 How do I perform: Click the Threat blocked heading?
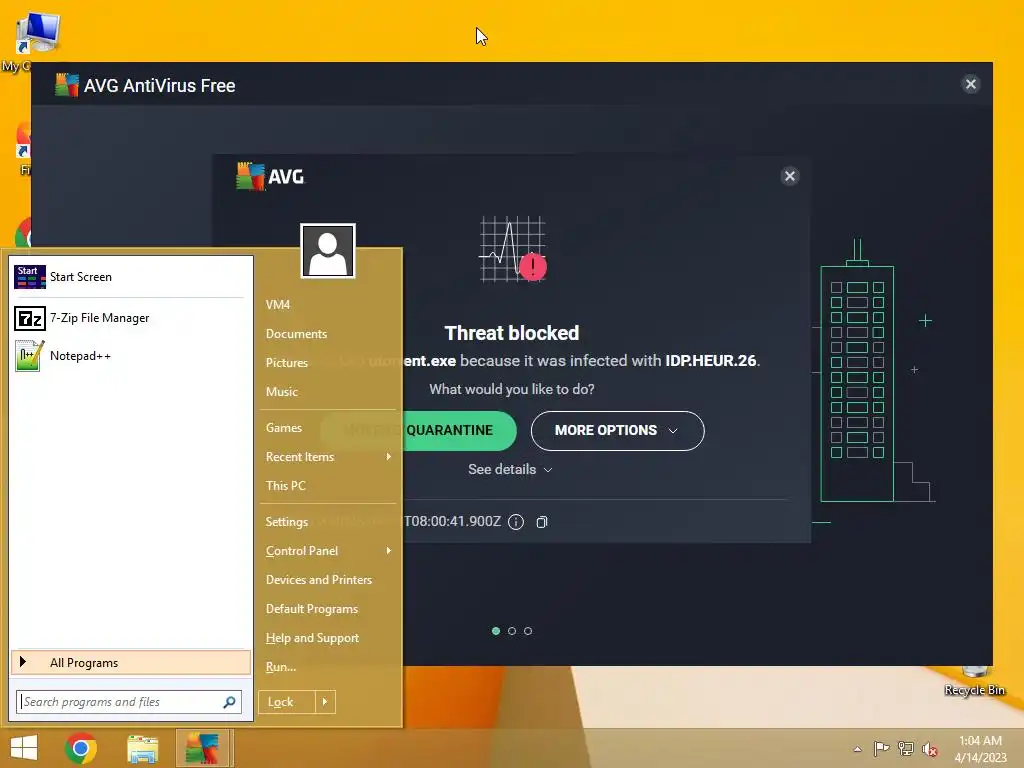click(x=512, y=333)
